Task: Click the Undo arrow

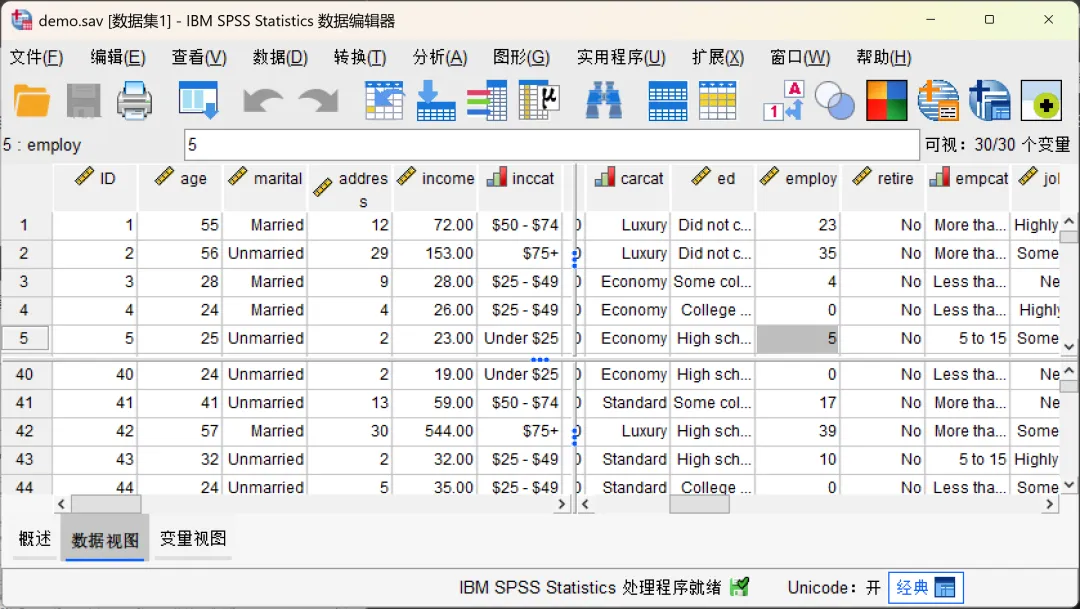Action: tap(262, 101)
